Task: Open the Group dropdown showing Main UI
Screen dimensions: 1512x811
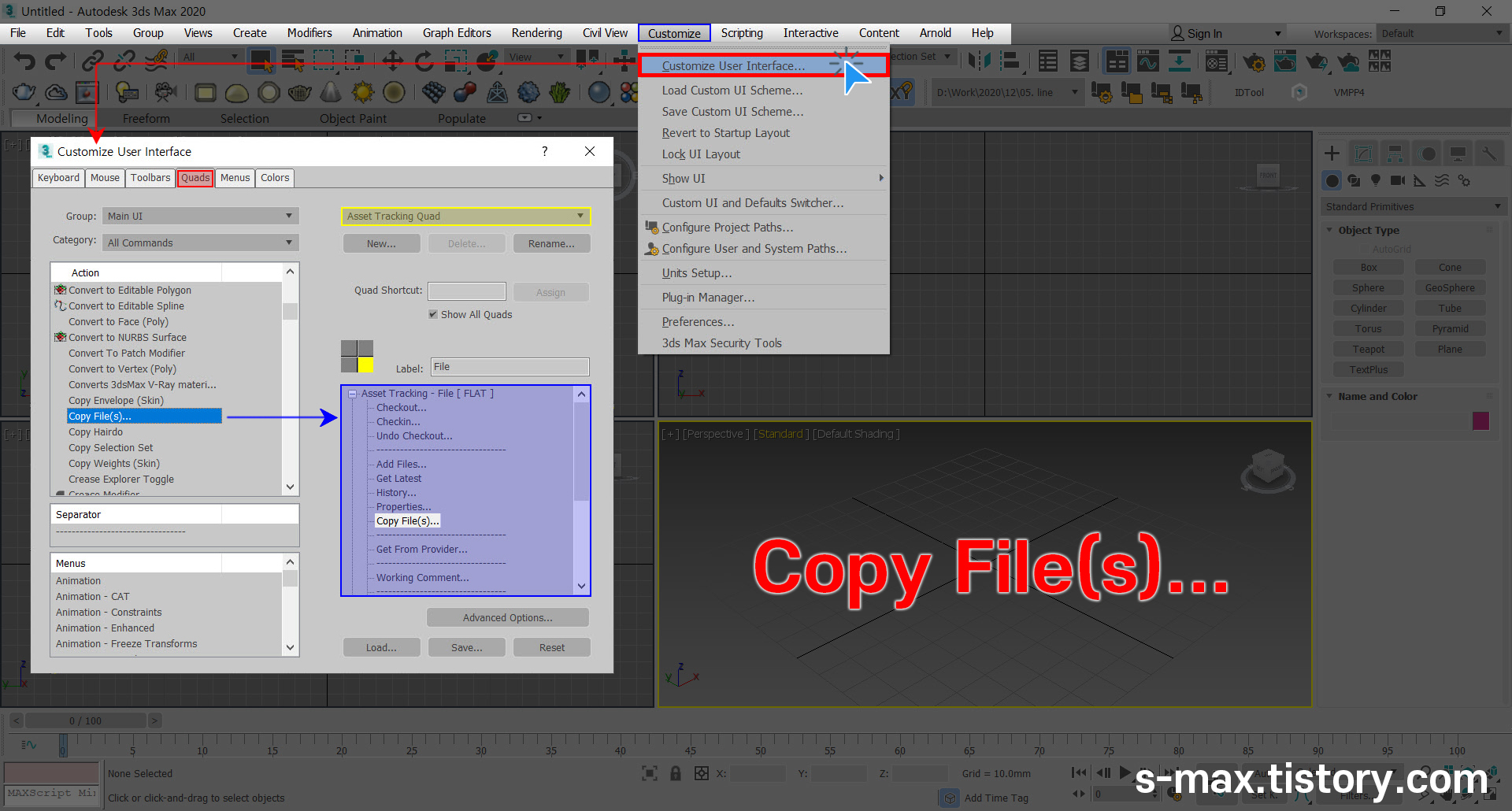Action: pos(201,216)
